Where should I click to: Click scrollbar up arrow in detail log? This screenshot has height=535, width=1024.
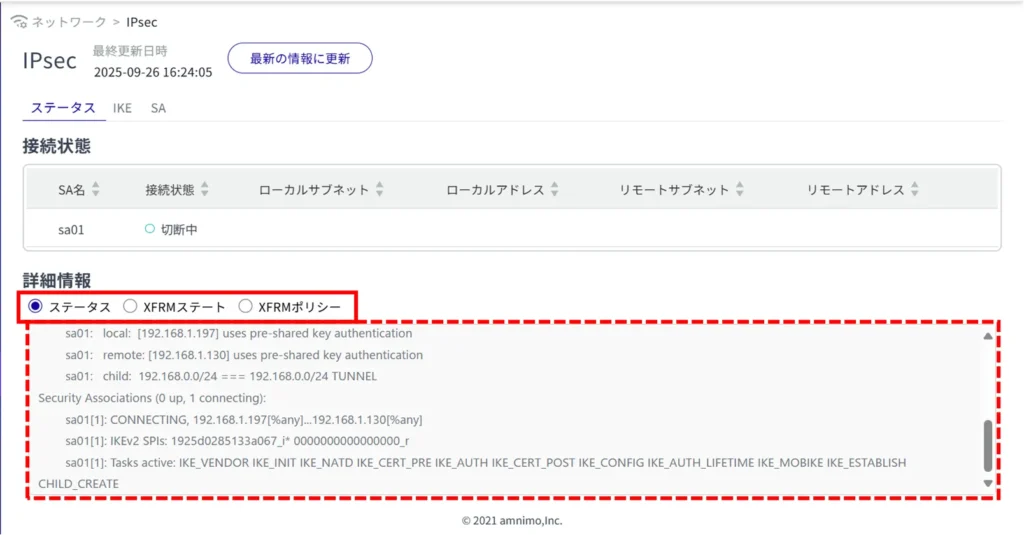[989, 336]
